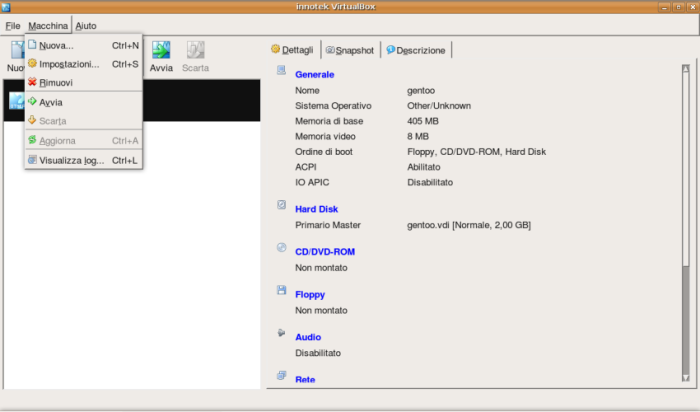Choose Impostazioni... from the menu
The image size is (700, 412).
click(83, 64)
